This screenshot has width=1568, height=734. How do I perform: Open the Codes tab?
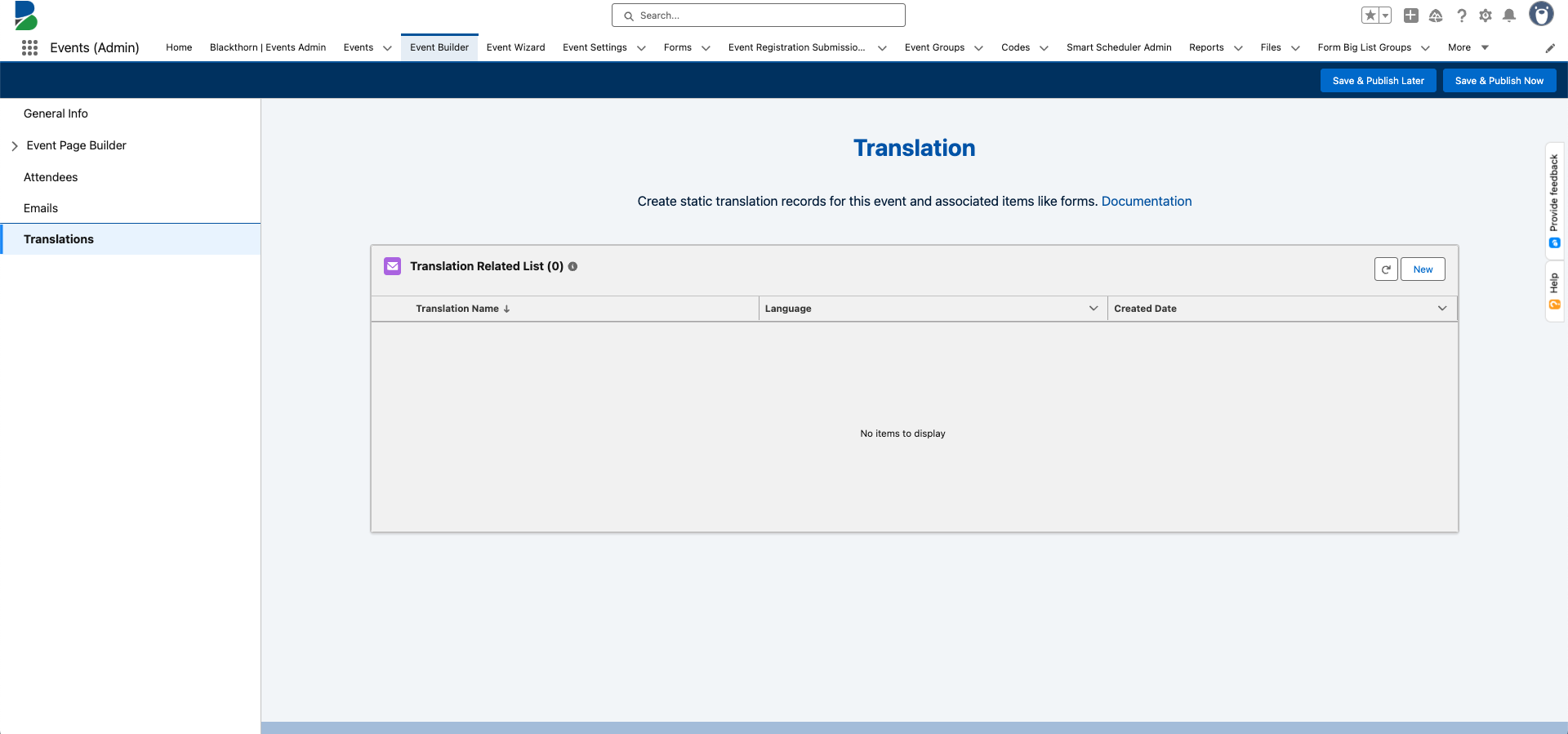(1015, 47)
